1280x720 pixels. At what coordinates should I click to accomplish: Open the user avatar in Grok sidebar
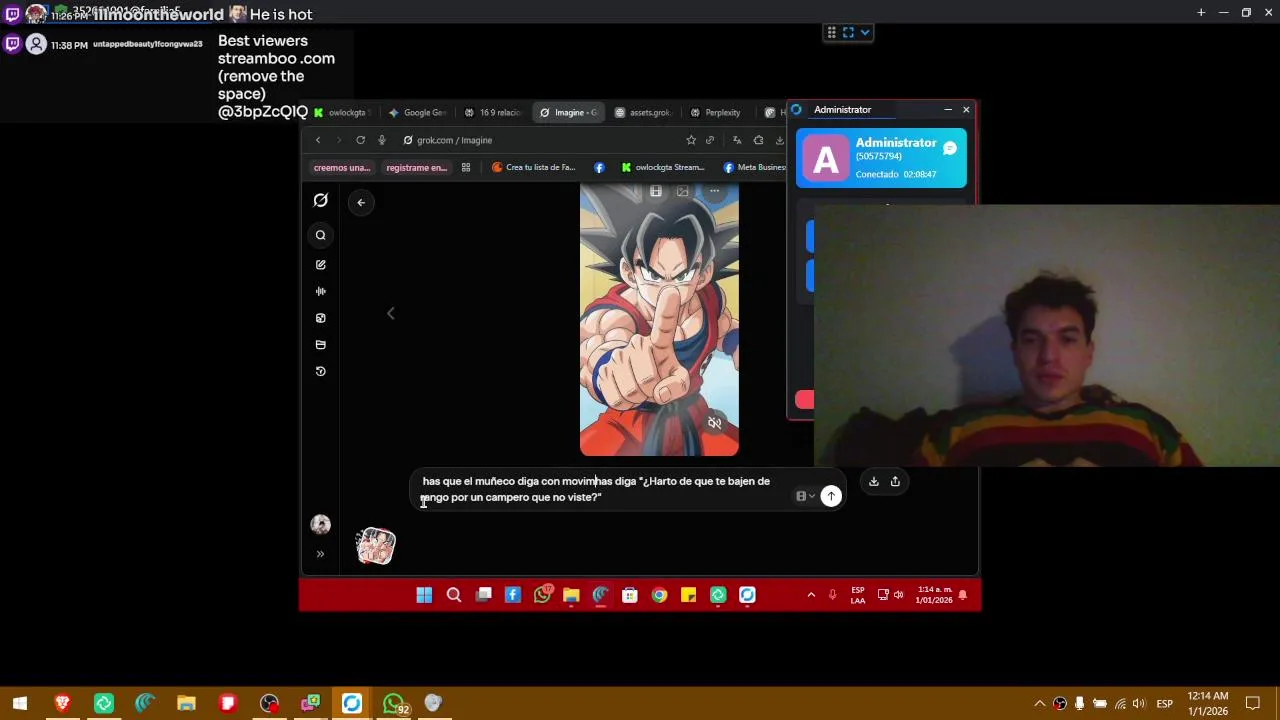pyautogui.click(x=320, y=524)
